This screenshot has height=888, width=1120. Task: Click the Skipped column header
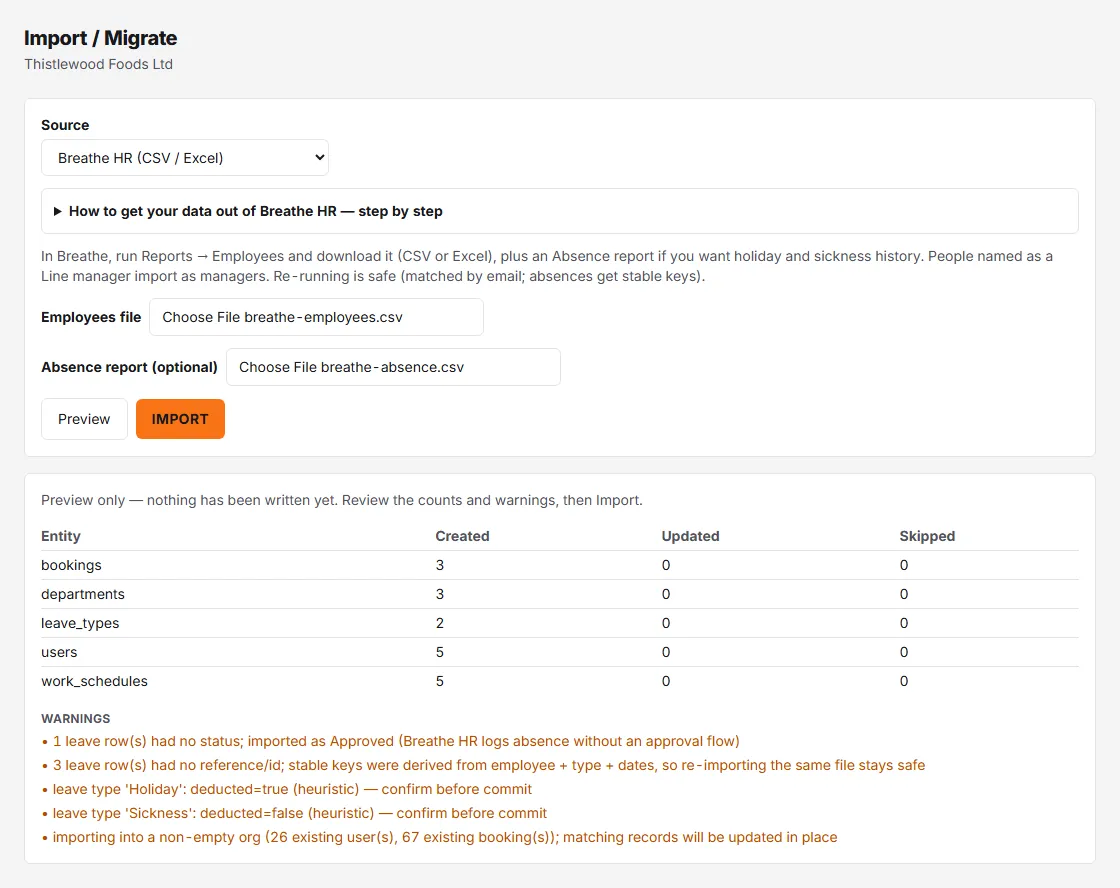[x=926, y=537]
